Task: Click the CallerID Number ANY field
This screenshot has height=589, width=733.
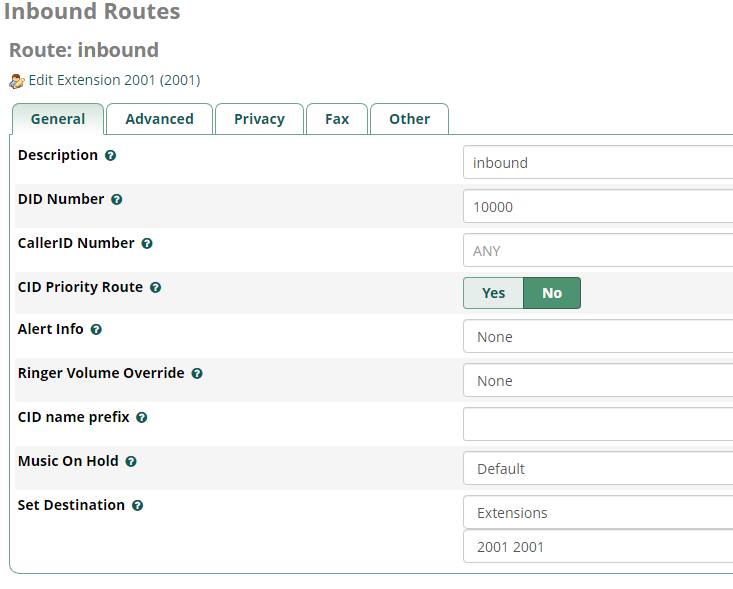Action: [x=598, y=250]
